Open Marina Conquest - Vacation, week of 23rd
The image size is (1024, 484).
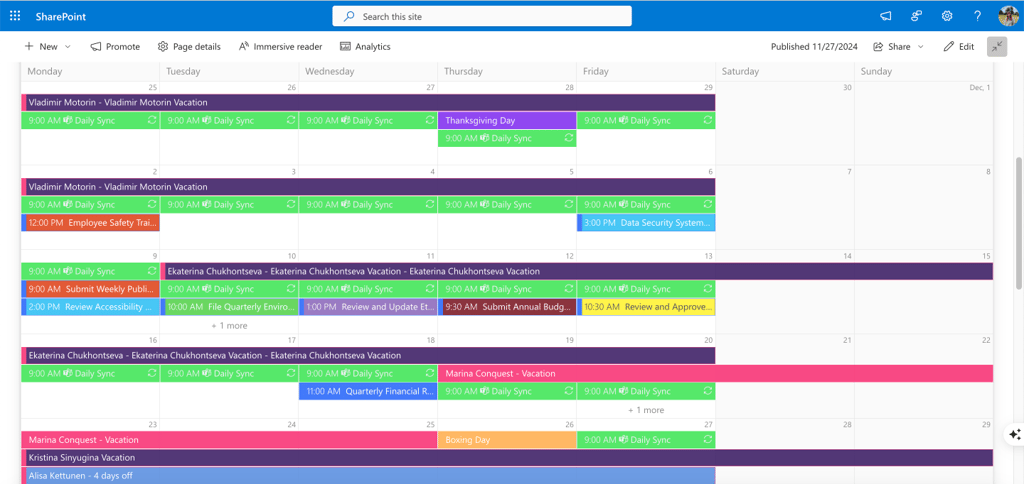click(x=229, y=440)
